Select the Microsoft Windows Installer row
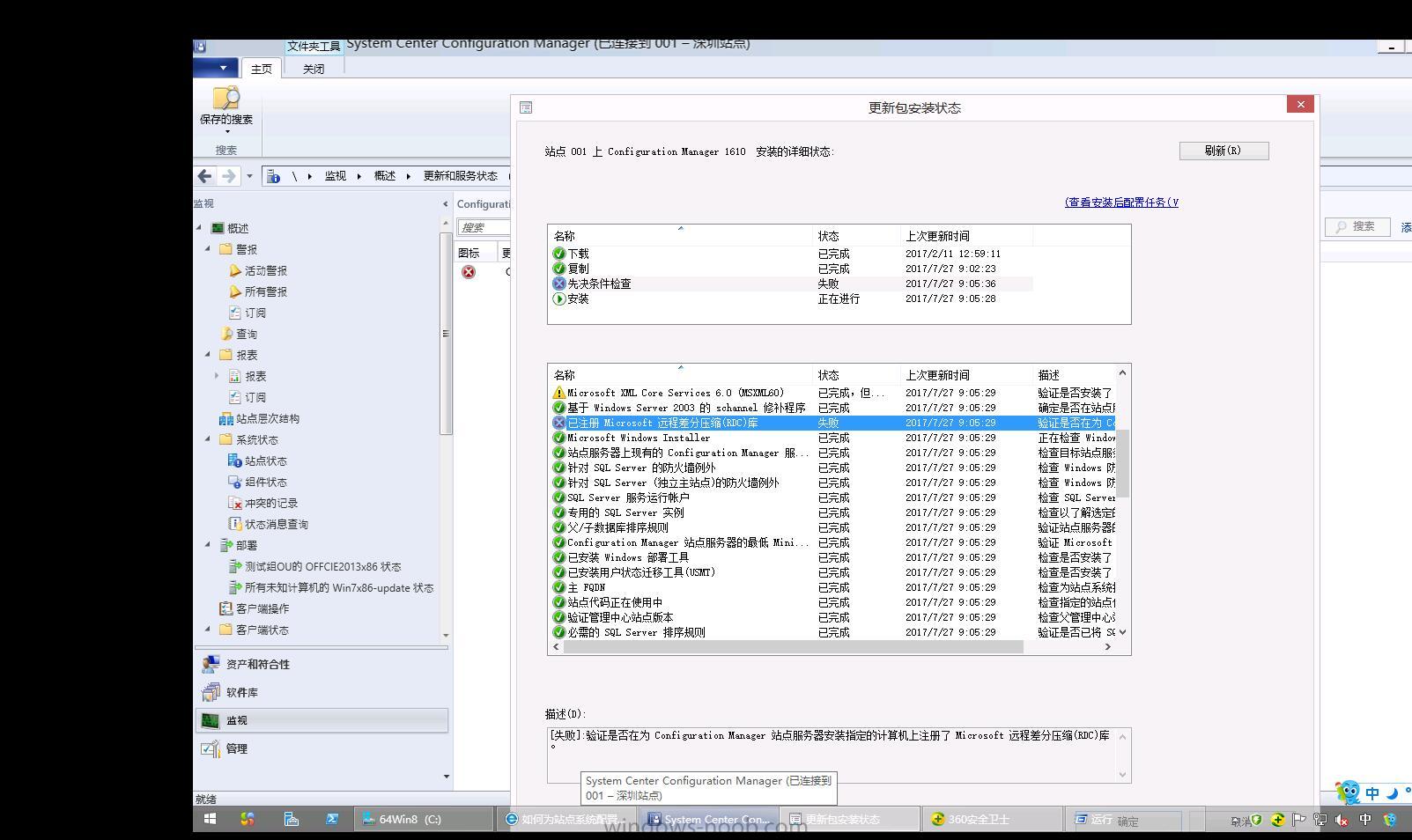Viewport: 1412px width, 840px height. 832,438
